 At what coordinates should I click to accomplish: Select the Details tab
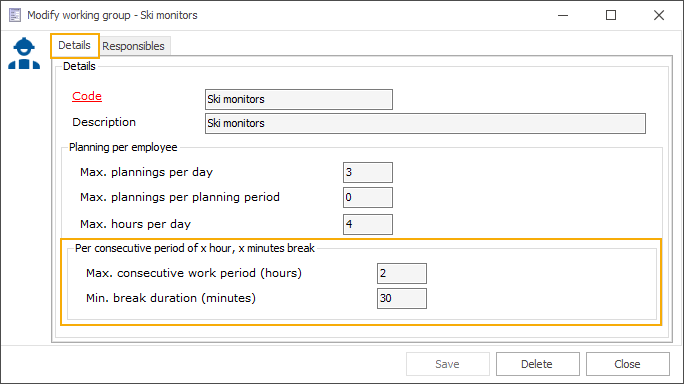pyautogui.click(x=75, y=45)
